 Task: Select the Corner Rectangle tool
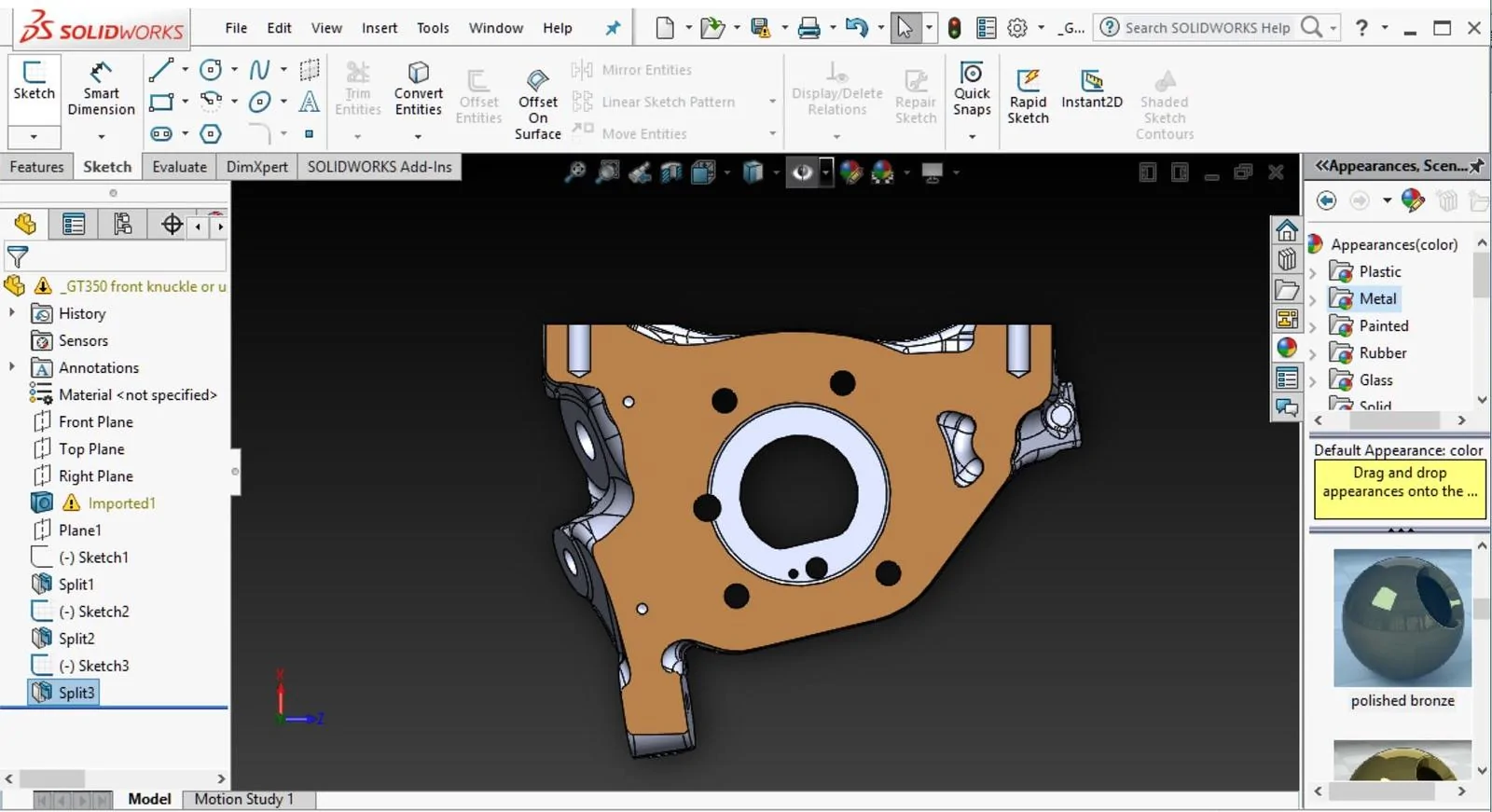pyautogui.click(x=161, y=102)
